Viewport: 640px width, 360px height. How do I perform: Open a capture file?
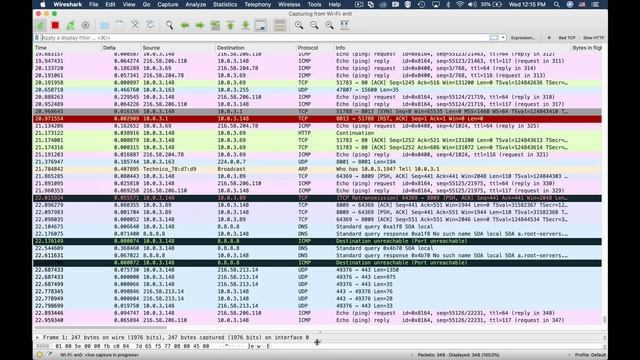pos(104,25)
